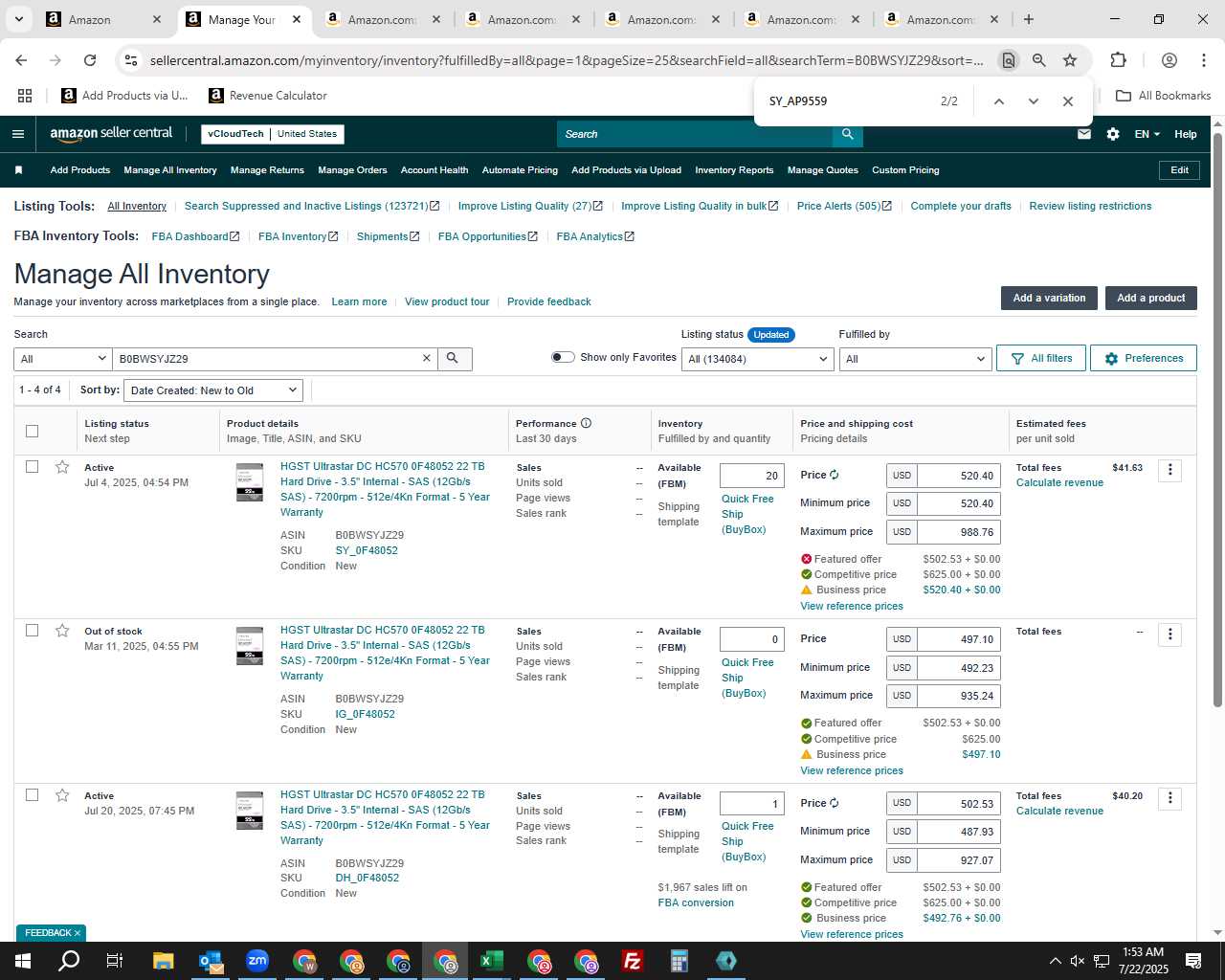Screen dimensions: 1225x980
Task: Open Inventory Reports nav item
Action: 734,170
